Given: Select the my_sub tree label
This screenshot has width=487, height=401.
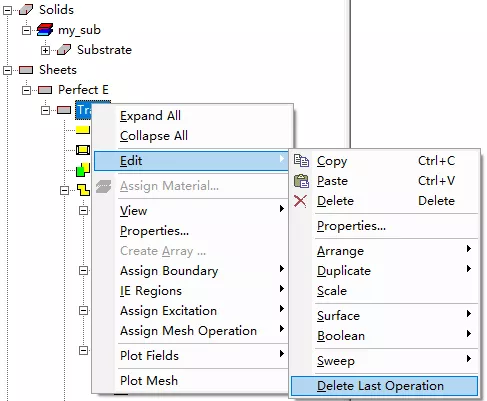Looking at the screenshot, I should pyautogui.click(x=79, y=30).
